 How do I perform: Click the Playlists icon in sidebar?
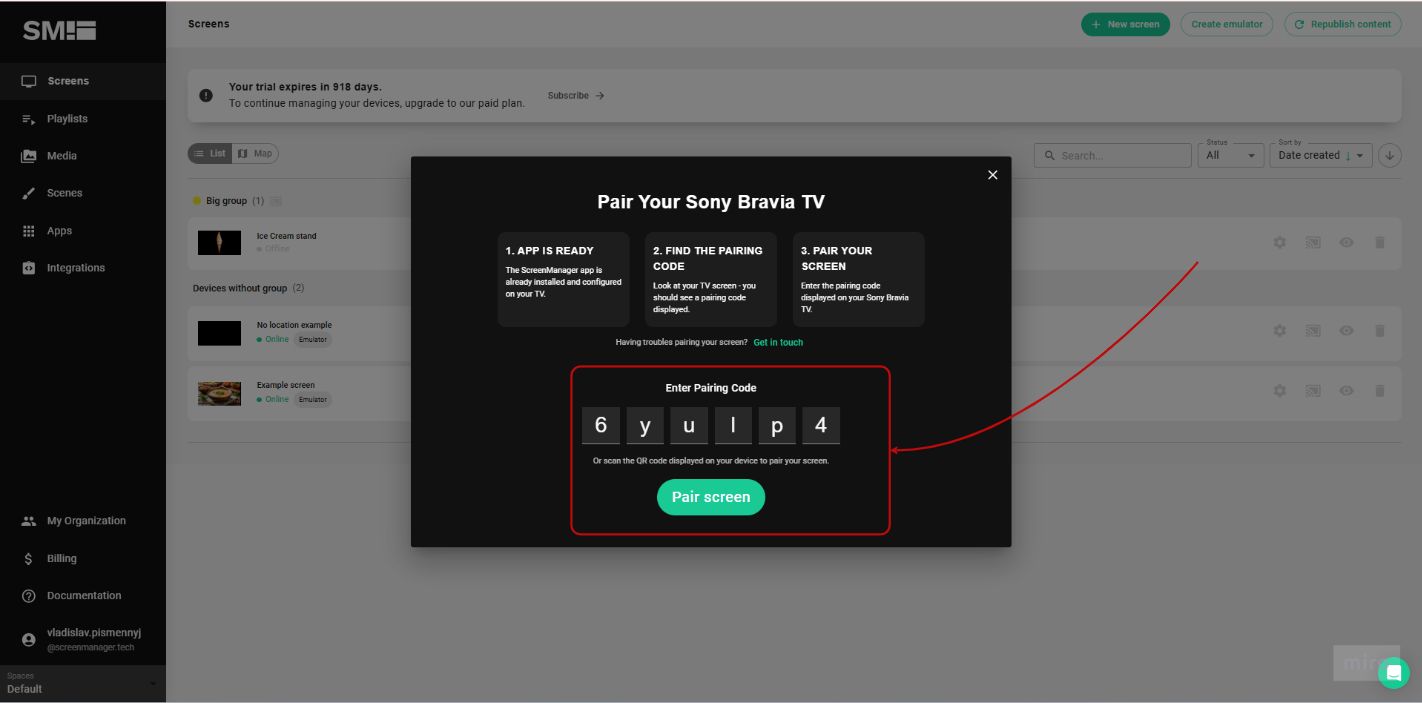coord(29,119)
